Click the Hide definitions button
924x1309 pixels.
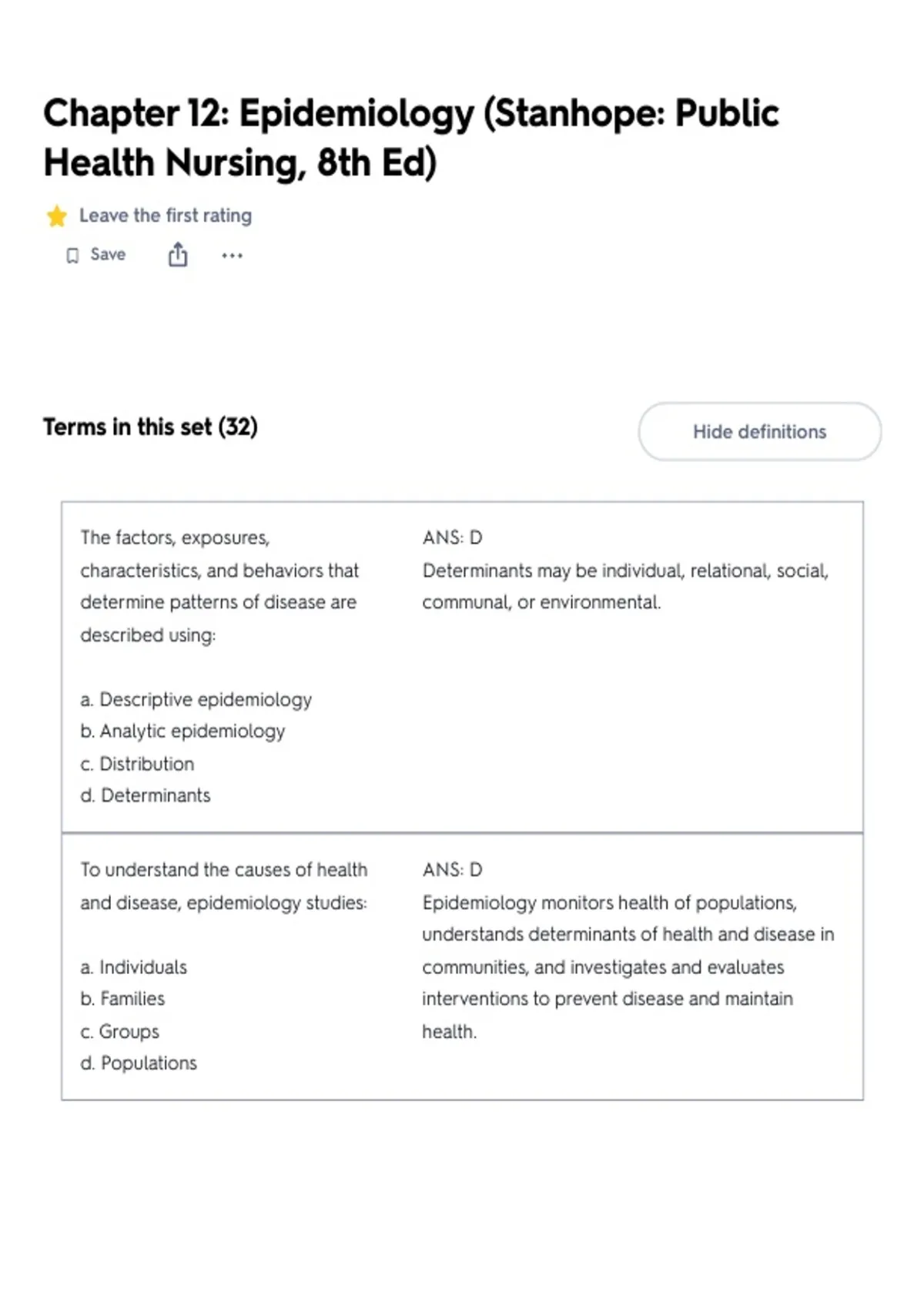point(759,432)
